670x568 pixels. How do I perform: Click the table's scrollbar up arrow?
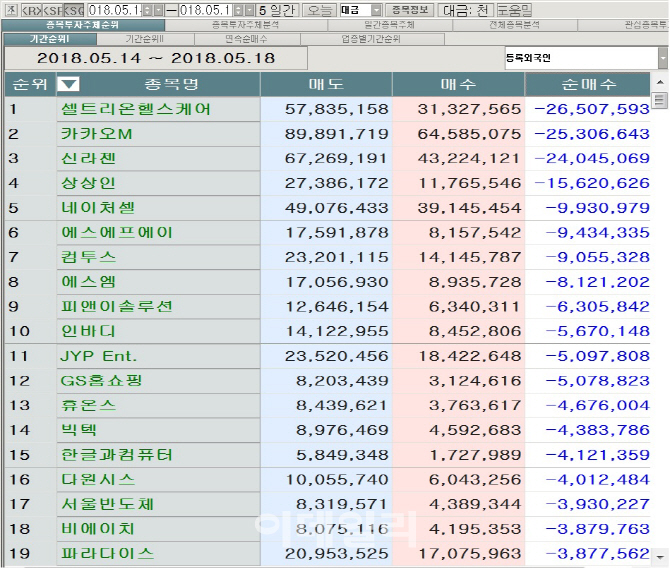[x=659, y=101]
